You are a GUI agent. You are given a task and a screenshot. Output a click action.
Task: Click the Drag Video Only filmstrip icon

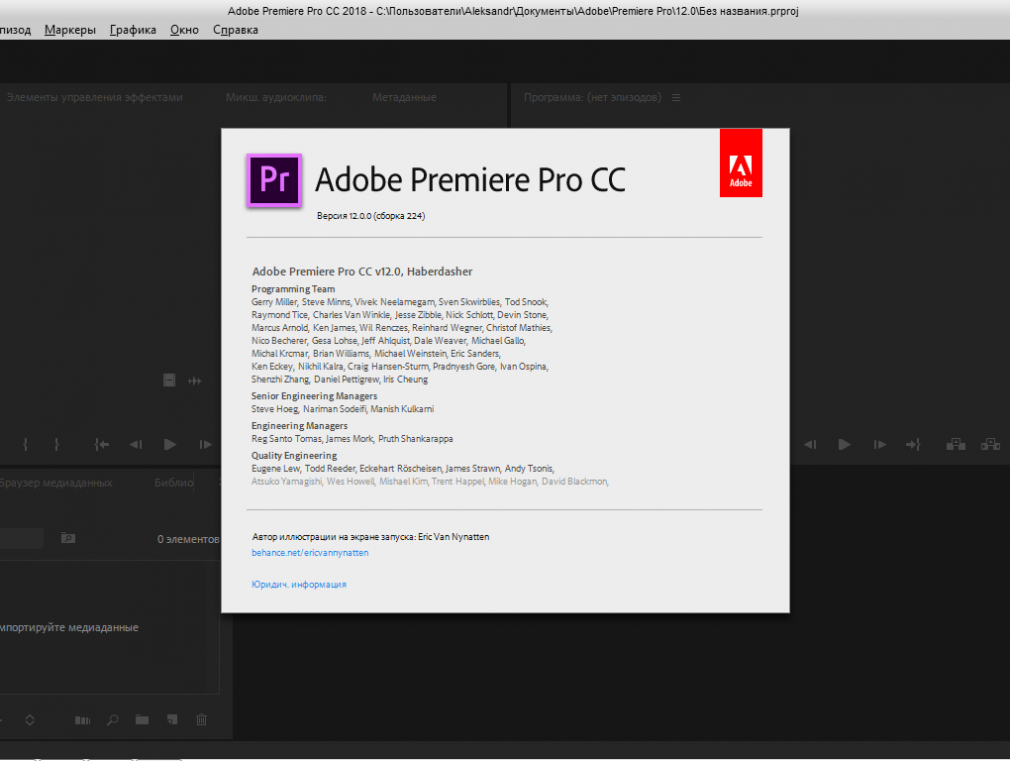[x=169, y=380]
